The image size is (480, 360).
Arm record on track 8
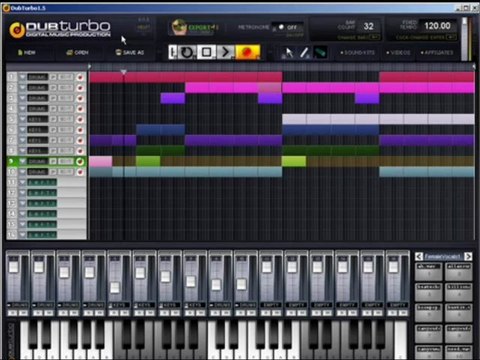(x=80, y=151)
